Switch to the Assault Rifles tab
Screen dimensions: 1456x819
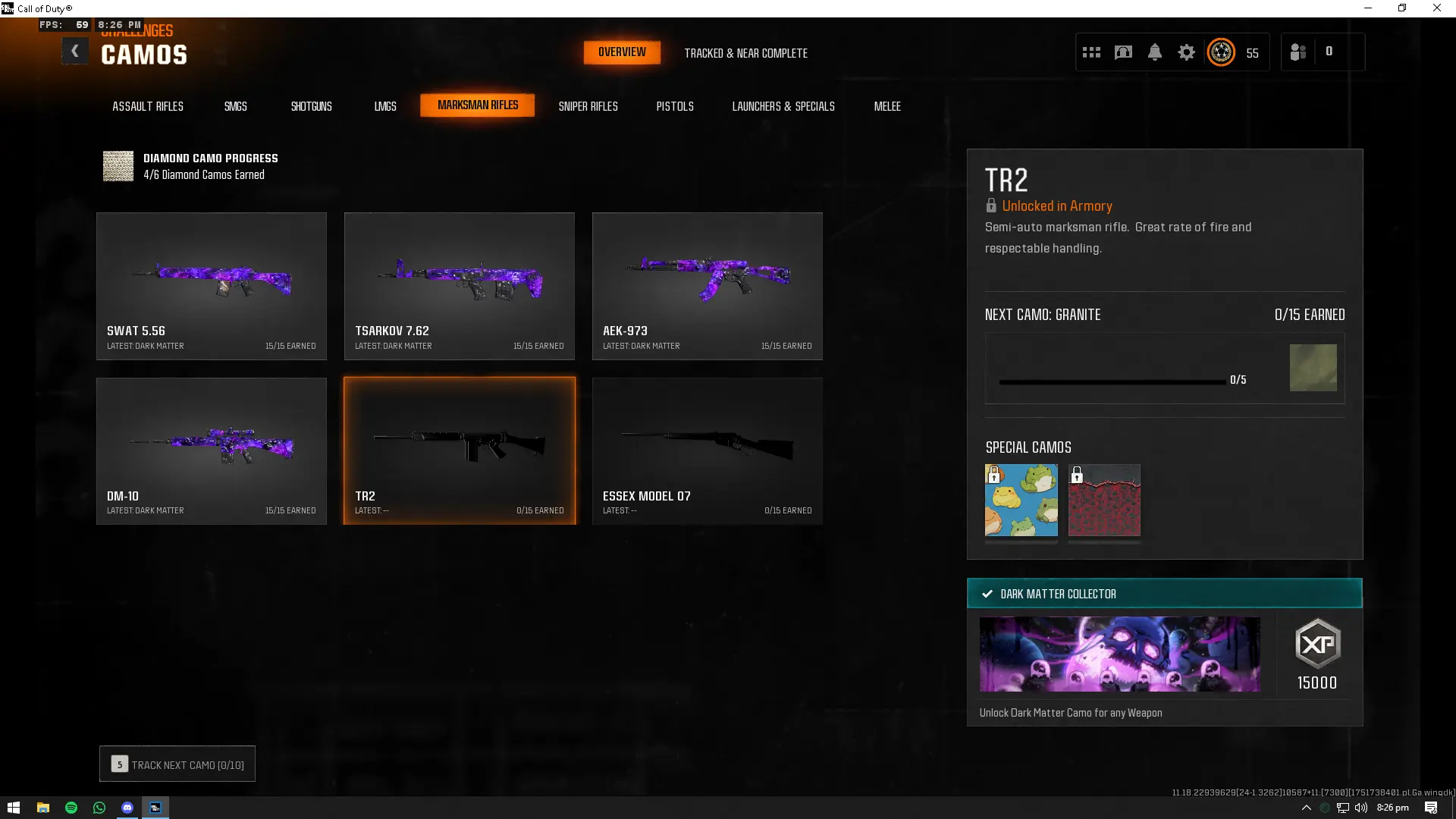pyautogui.click(x=148, y=106)
